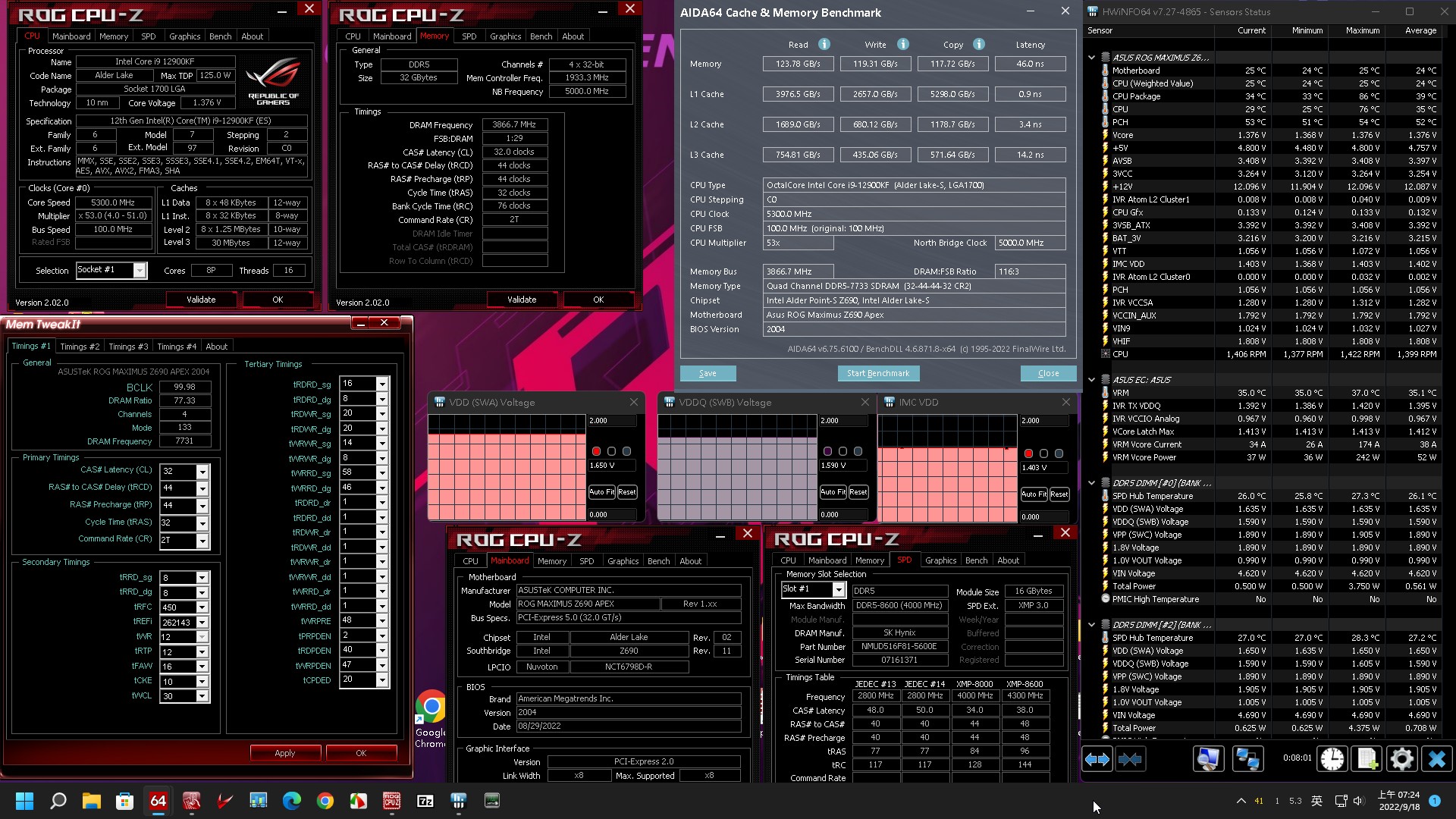
Task: Open Bench tab in CPU-Z SPD window
Action: pyautogui.click(x=976, y=560)
